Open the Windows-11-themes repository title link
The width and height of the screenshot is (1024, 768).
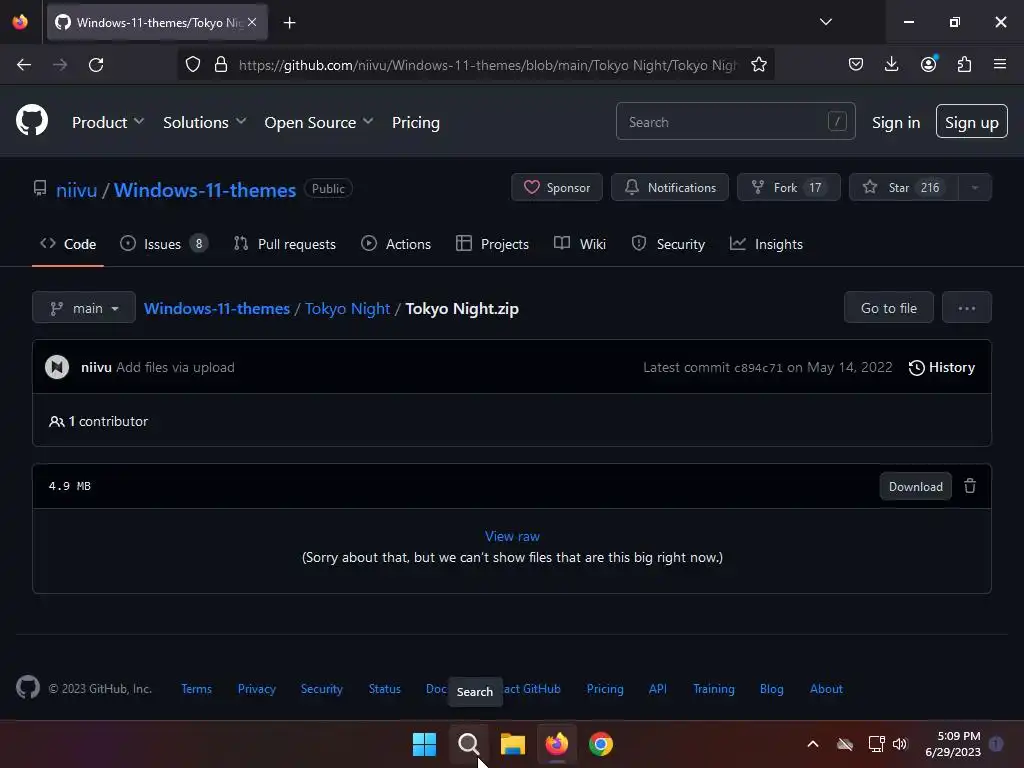pyautogui.click(x=205, y=190)
